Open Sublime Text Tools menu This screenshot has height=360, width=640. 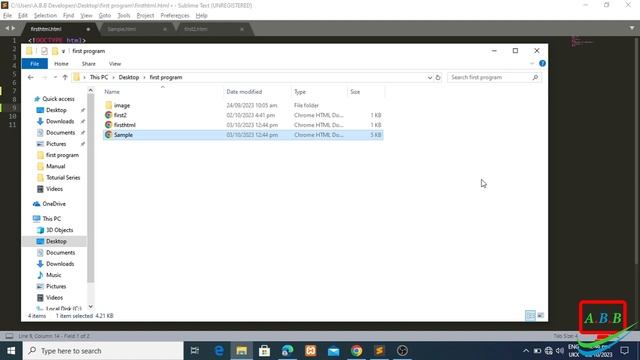coord(124,16)
